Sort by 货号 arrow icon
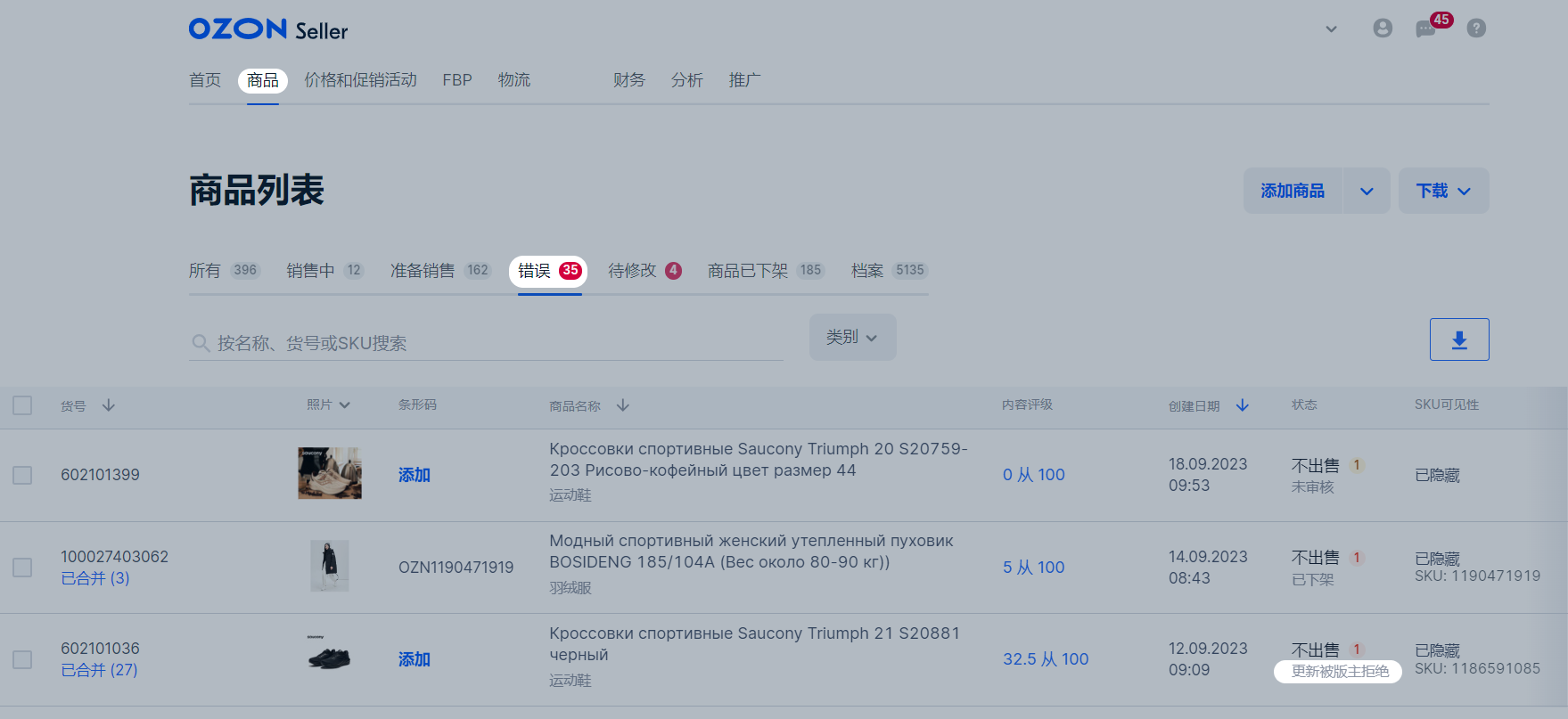This screenshot has width=1568, height=719. 109,405
